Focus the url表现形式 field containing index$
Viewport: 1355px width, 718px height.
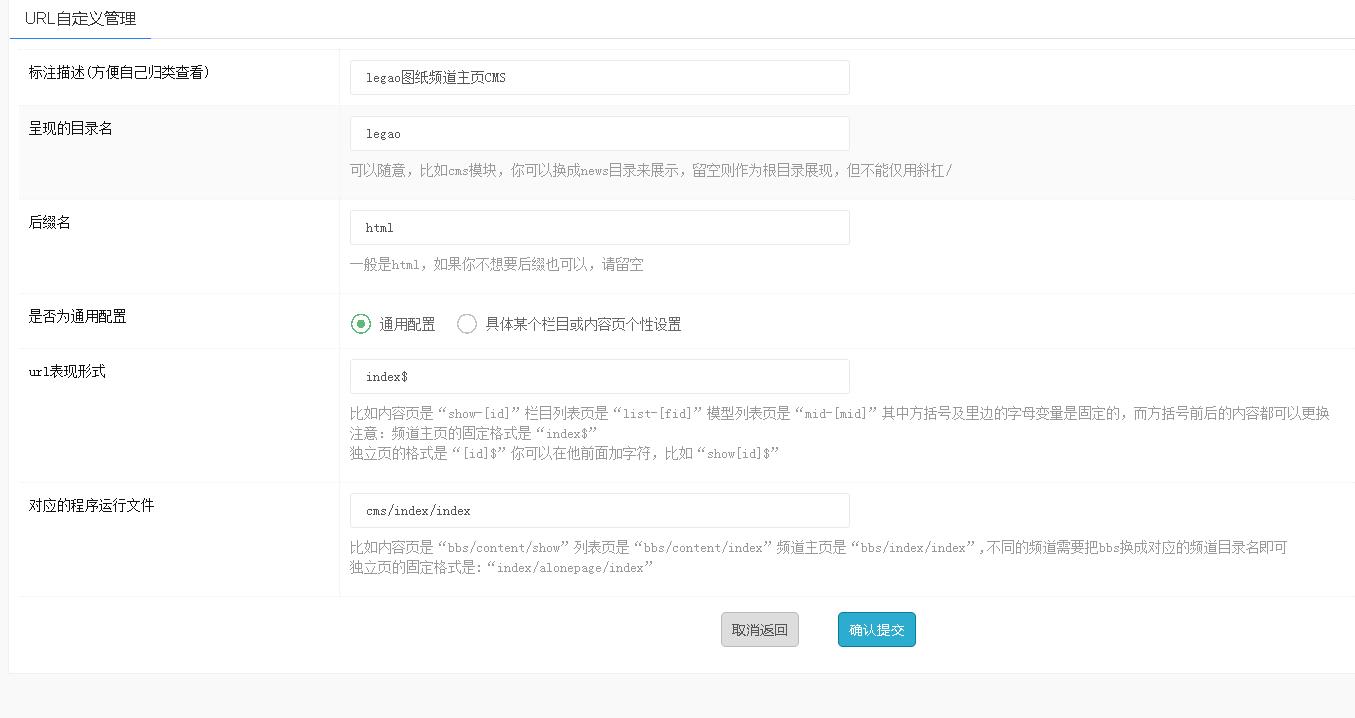point(599,377)
